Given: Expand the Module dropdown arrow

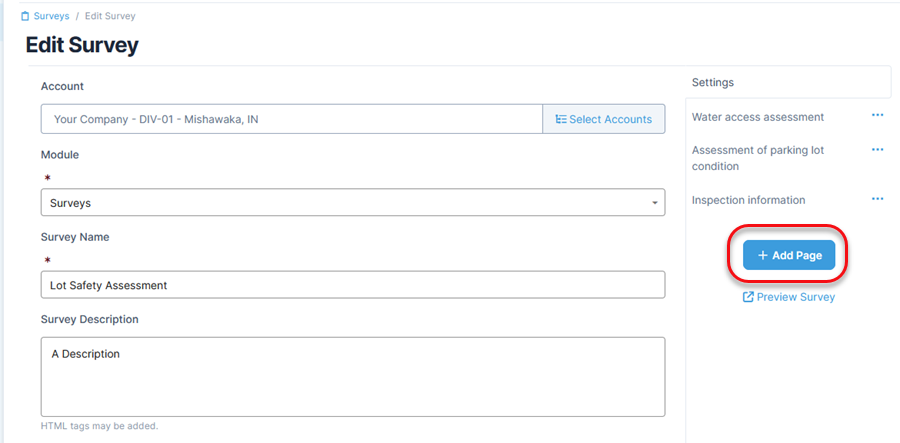Looking at the screenshot, I should tap(655, 203).
